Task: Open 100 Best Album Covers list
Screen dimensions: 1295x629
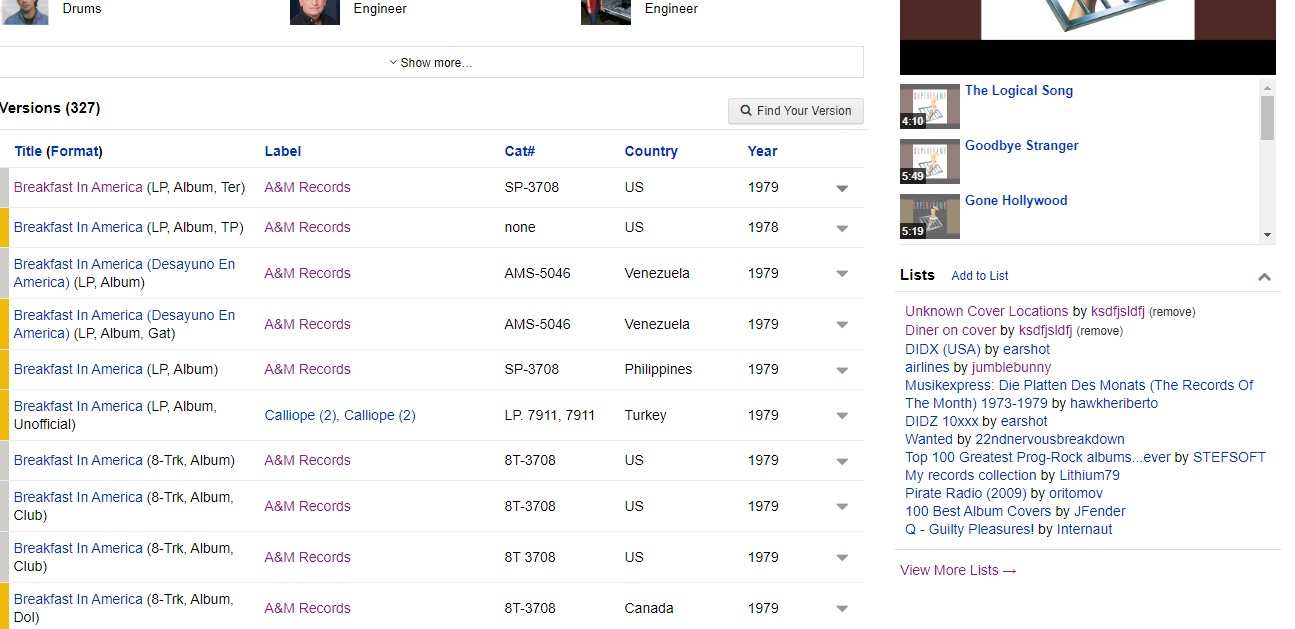Action: (x=978, y=511)
